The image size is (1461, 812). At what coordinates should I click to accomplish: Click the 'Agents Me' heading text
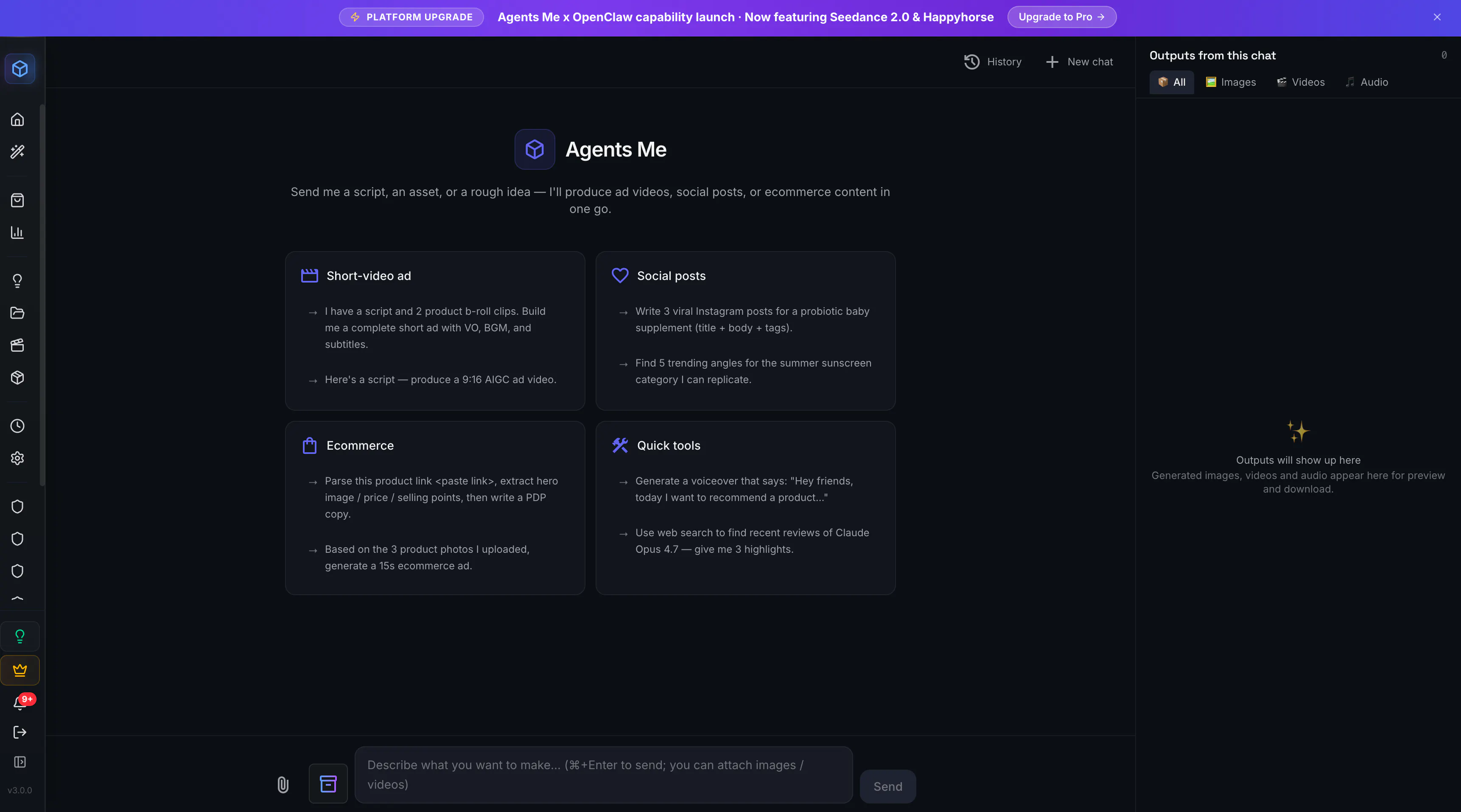coord(616,149)
